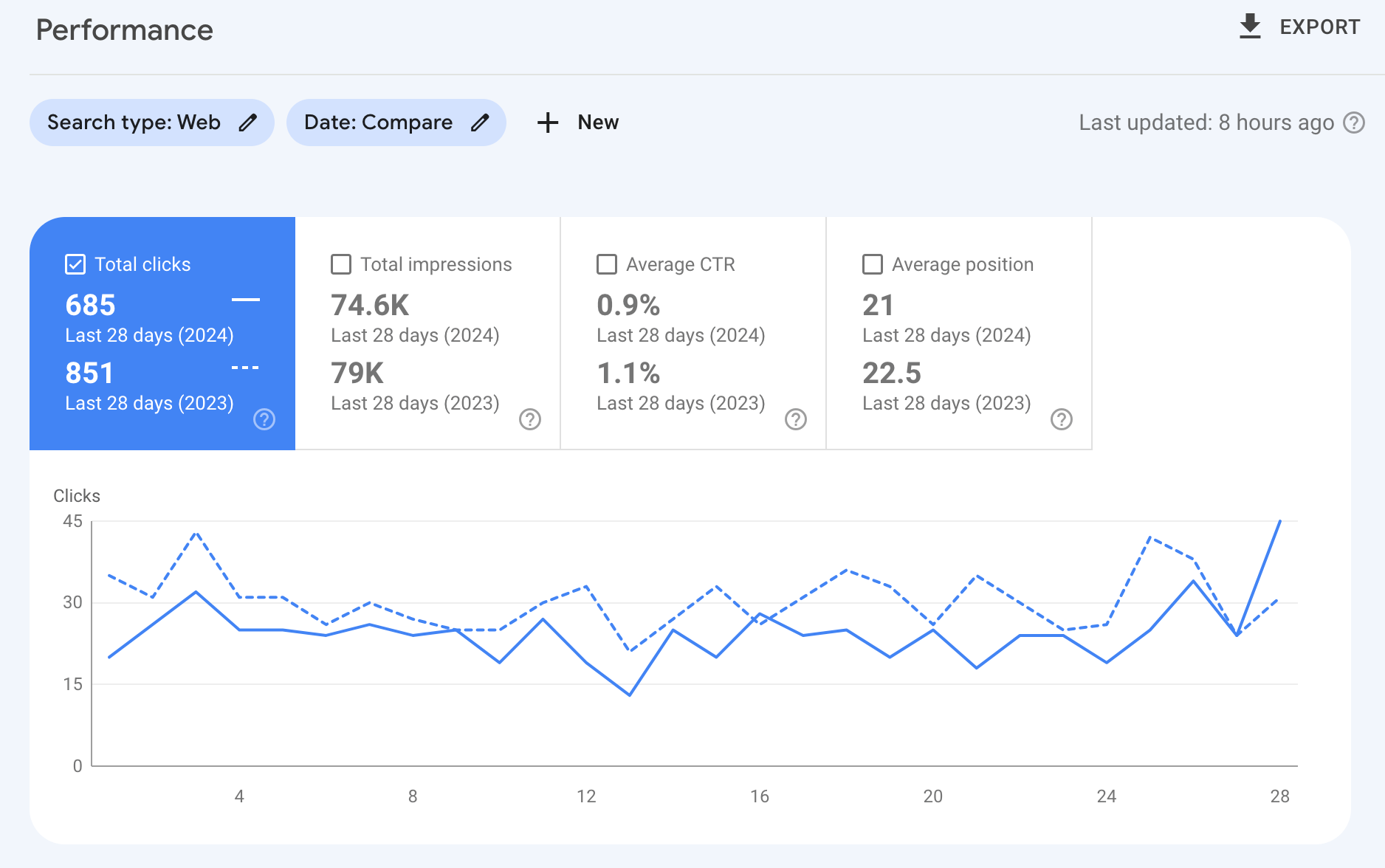Click the pencil icon on Search type filter
This screenshot has width=1385, height=868.
pos(248,123)
